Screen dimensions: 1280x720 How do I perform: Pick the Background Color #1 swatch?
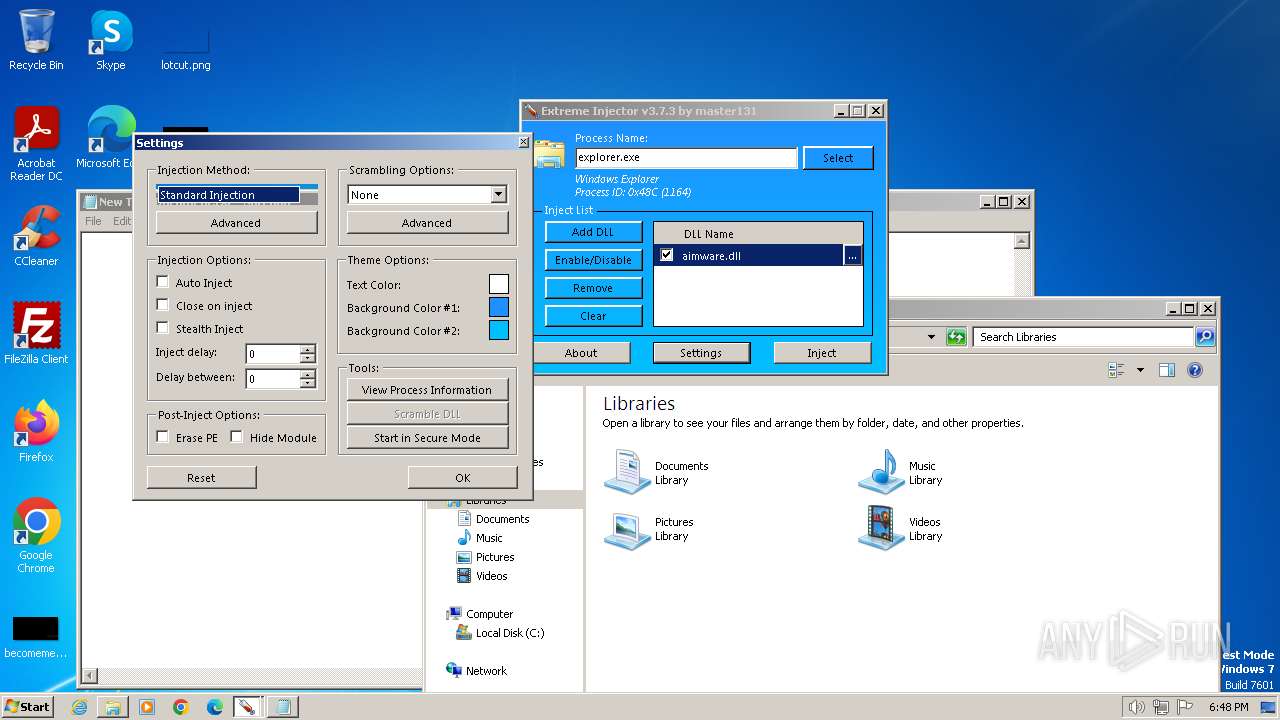point(498,308)
